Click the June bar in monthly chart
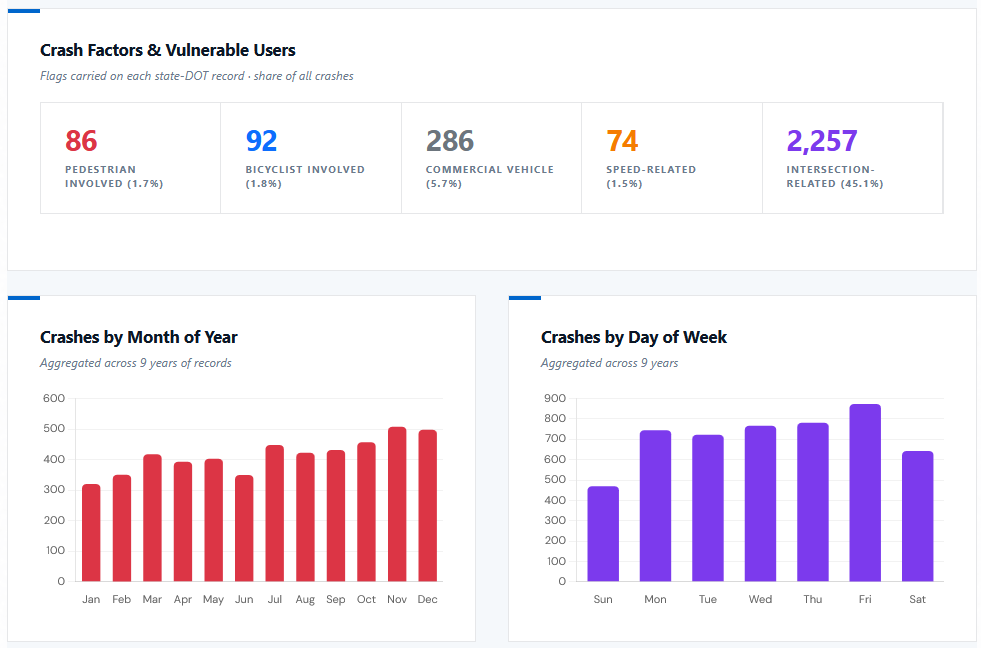981x648 pixels. pyautogui.click(x=244, y=529)
